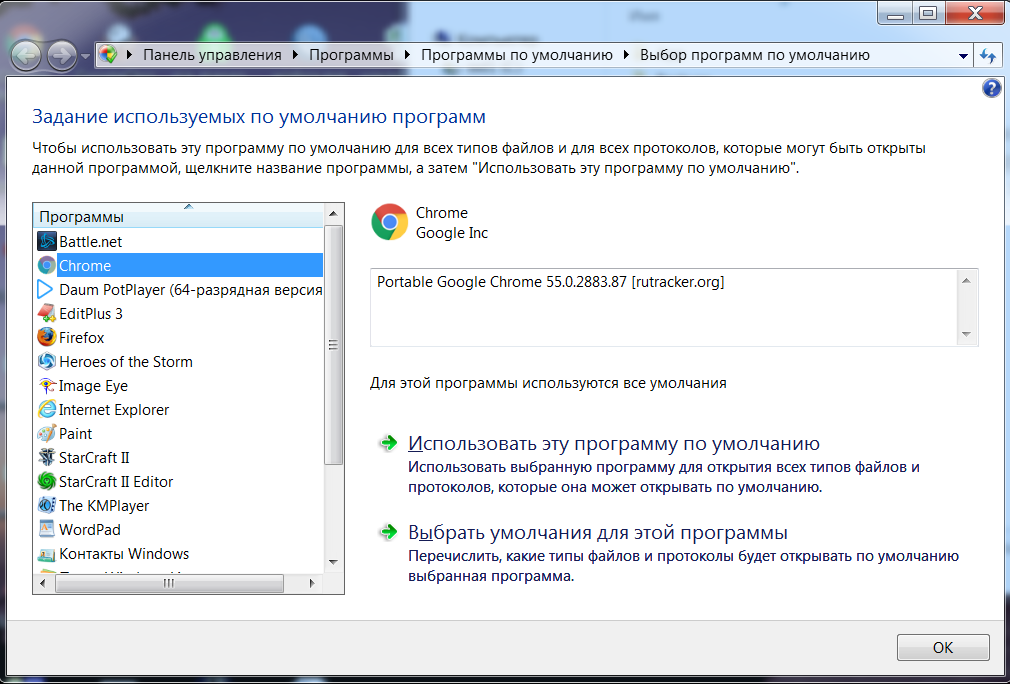
Task: Click green arrow beside choose defaults
Action: [x=388, y=531]
